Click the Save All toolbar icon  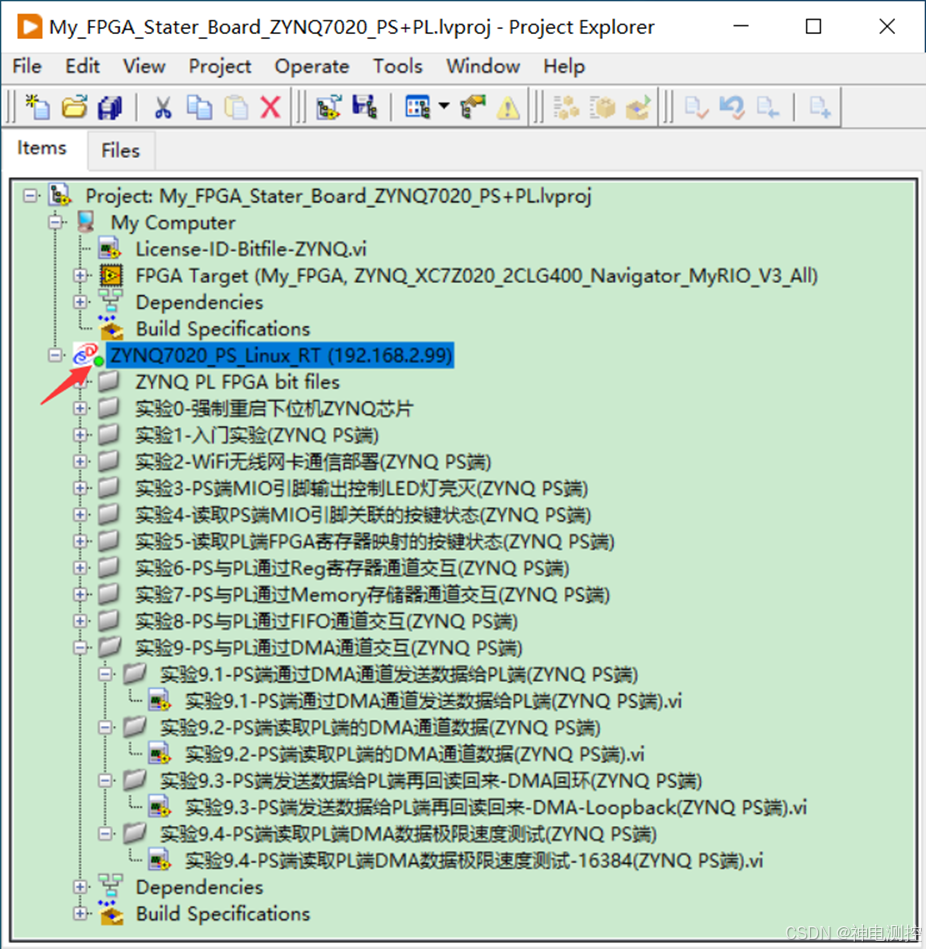(x=110, y=107)
